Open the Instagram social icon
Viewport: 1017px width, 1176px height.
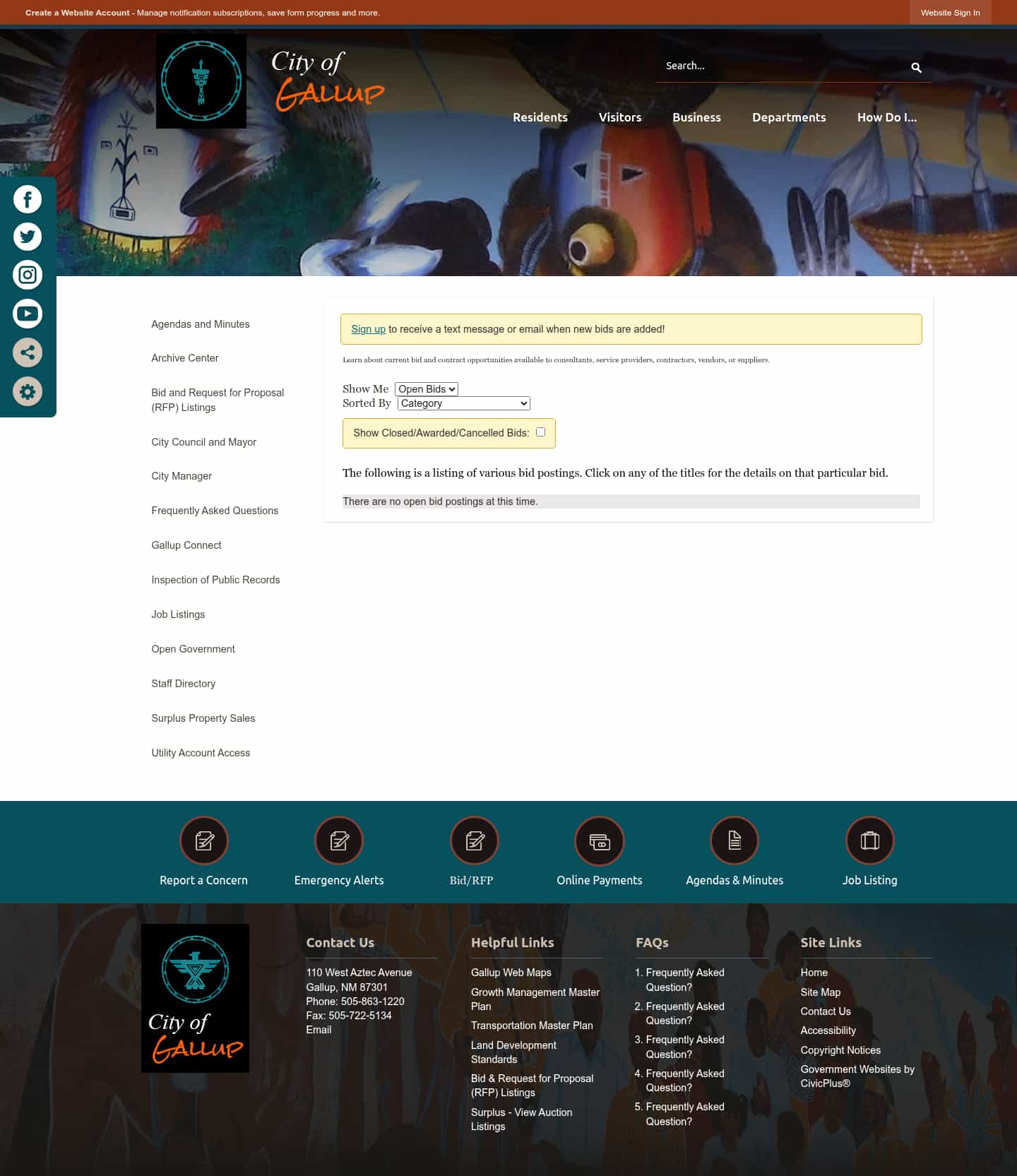(x=28, y=275)
